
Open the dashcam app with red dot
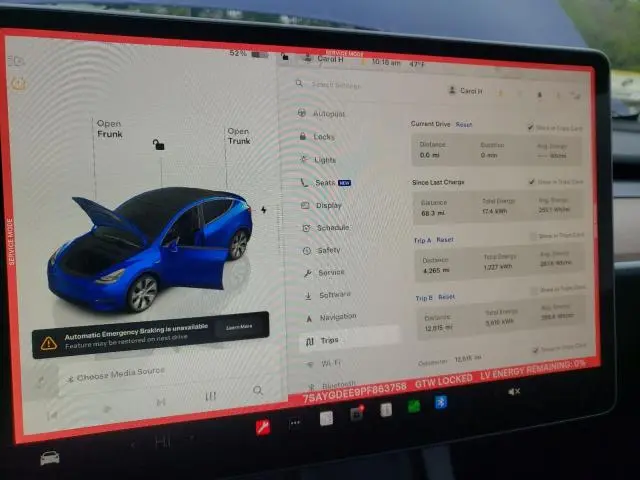coord(357,413)
